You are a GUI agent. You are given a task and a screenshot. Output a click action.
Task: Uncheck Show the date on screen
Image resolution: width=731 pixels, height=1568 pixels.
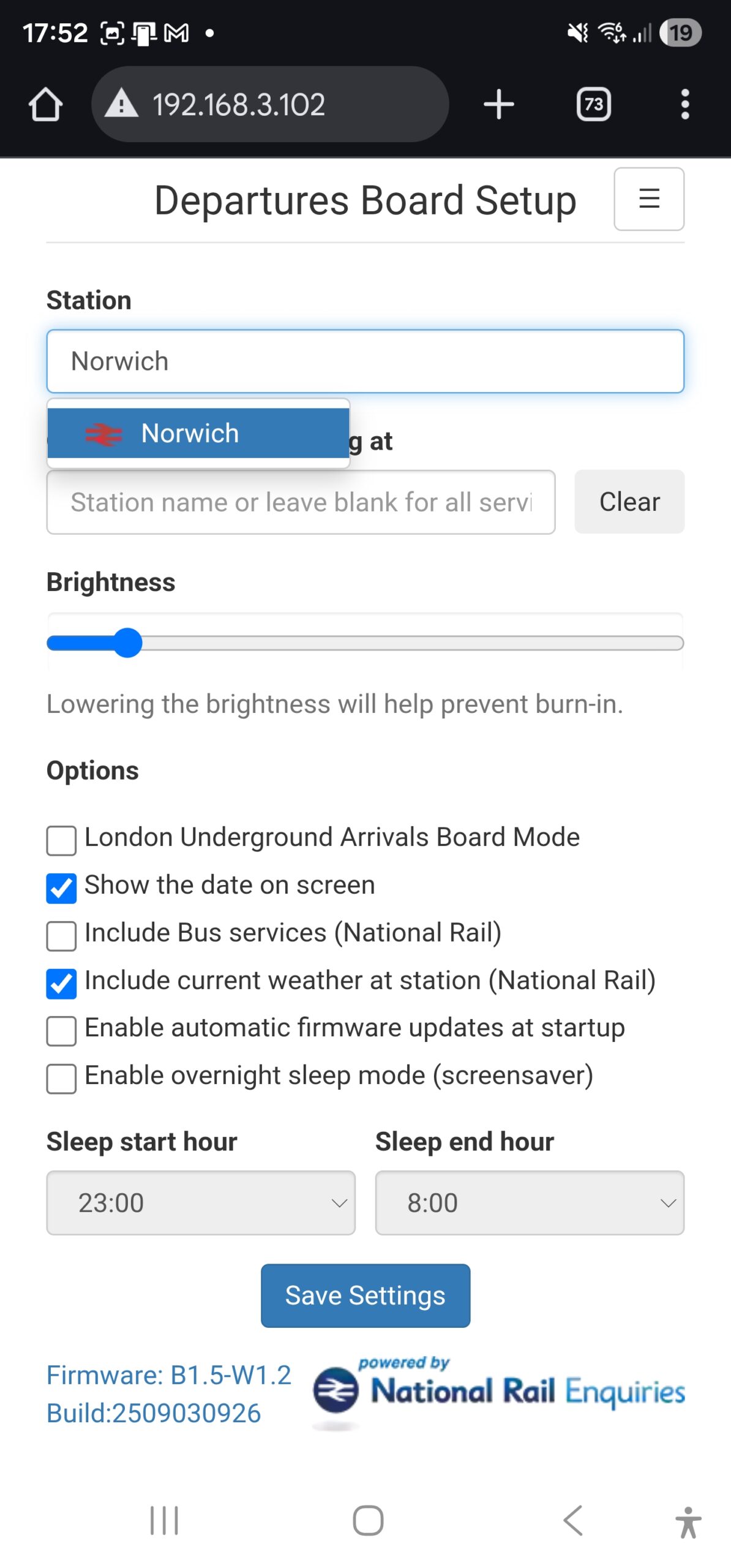tap(62, 888)
